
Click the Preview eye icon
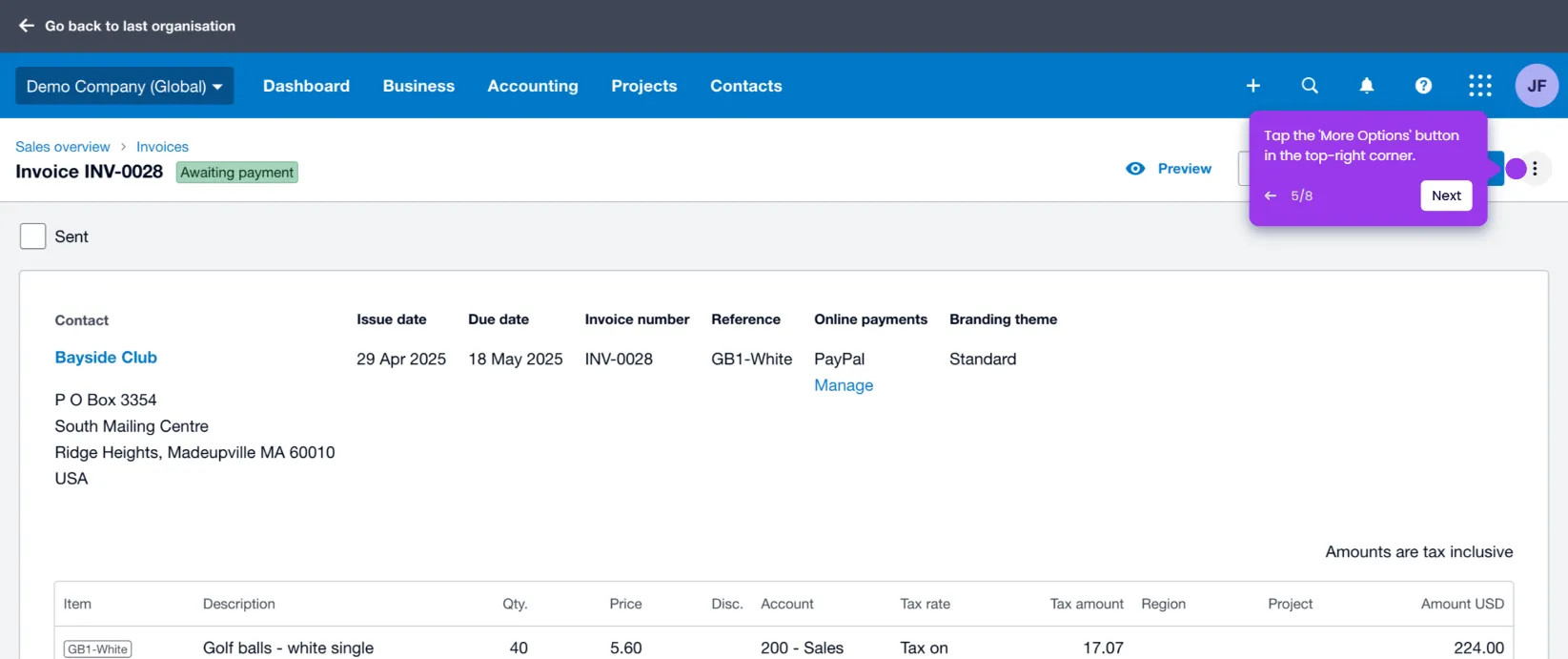click(x=1135, y=169)
